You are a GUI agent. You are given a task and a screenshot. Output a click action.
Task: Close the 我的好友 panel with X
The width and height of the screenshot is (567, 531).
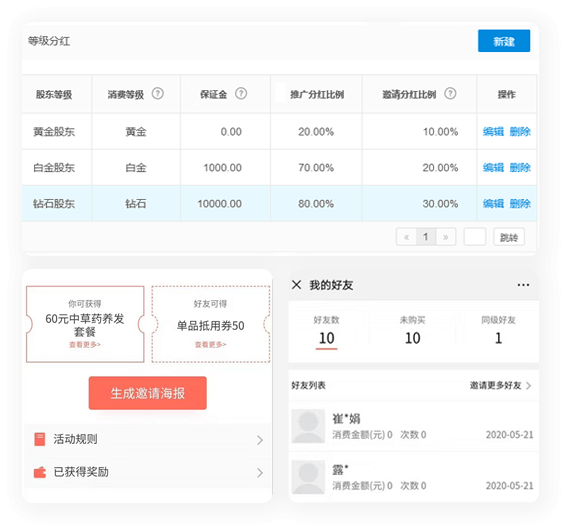[x=297, y=285]
